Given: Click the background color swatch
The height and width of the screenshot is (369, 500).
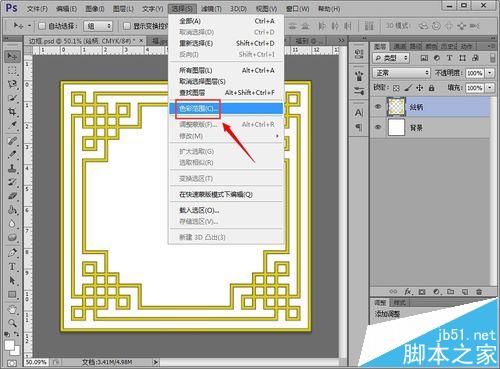Looking at the screenshot, I should (16, 351).
